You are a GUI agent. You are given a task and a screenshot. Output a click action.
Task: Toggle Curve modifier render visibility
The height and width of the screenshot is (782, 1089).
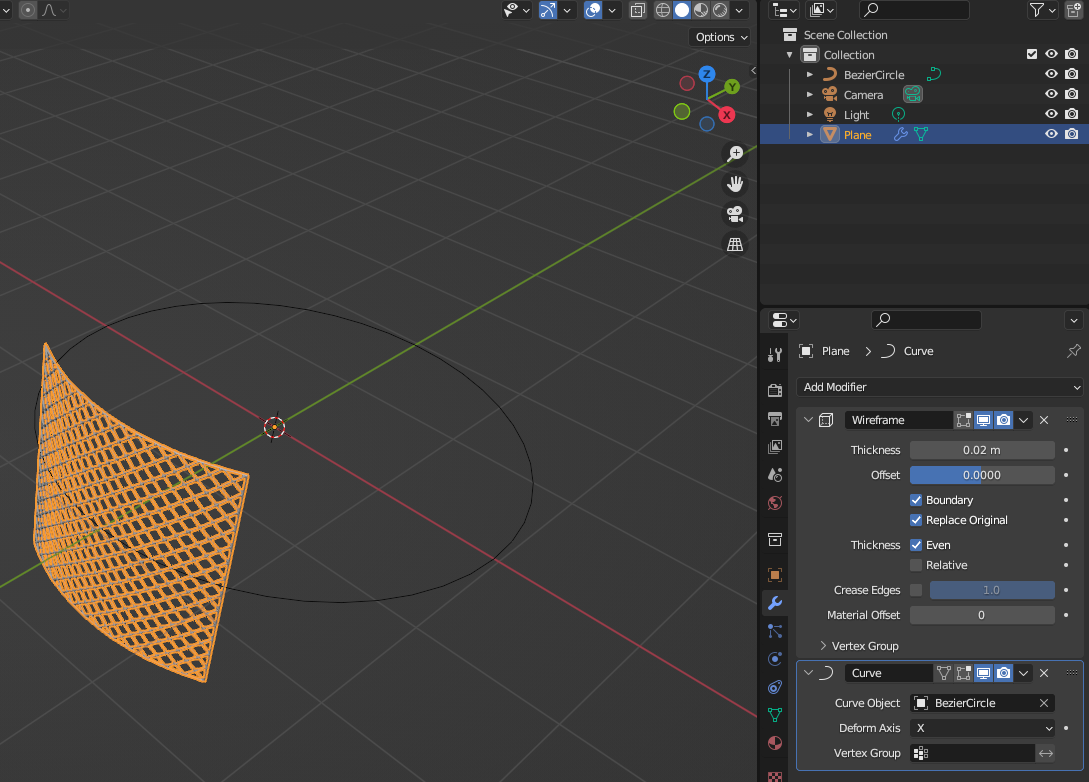coord(1004,673)
